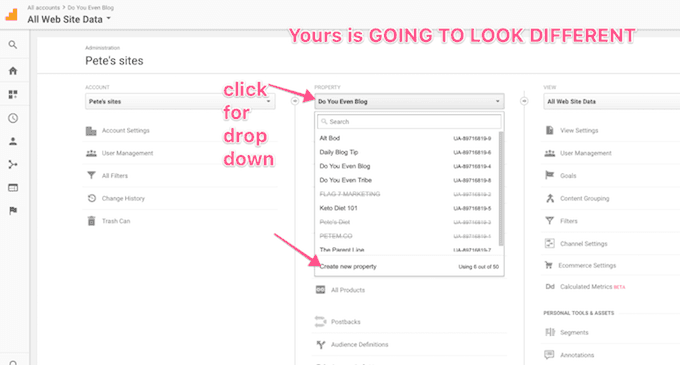Screen dimensions: 680x365
Task: Click the View Settings document icon
Action: (x=549, y=130)
